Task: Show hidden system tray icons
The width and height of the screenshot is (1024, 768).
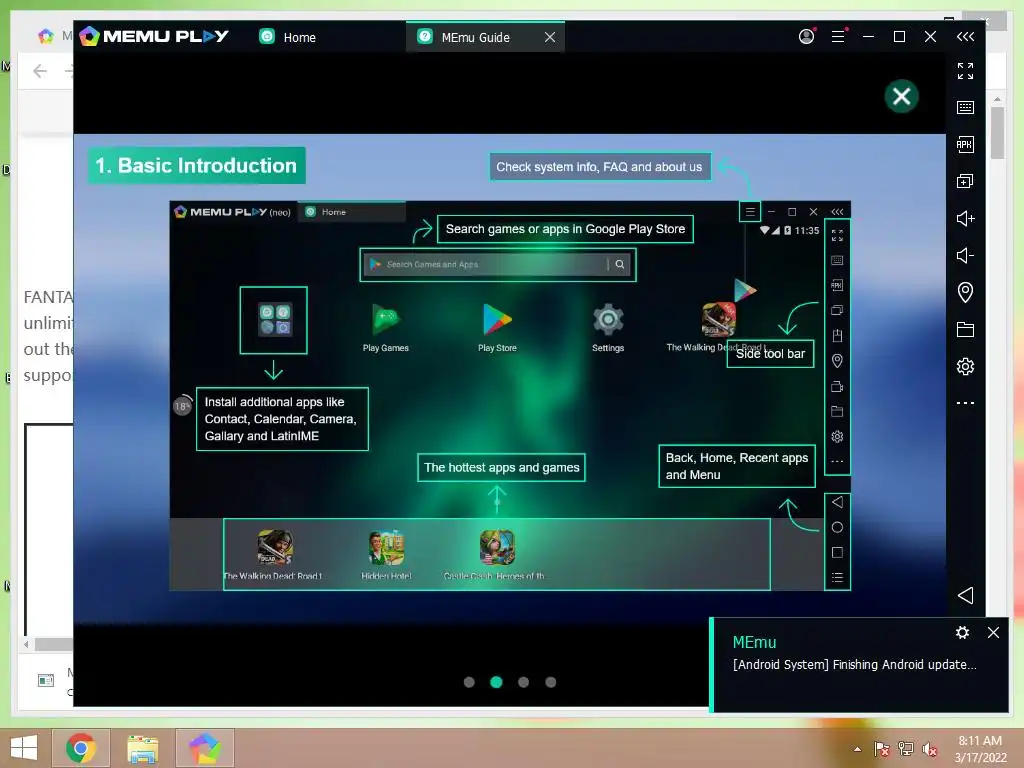Action: [857, 749]
